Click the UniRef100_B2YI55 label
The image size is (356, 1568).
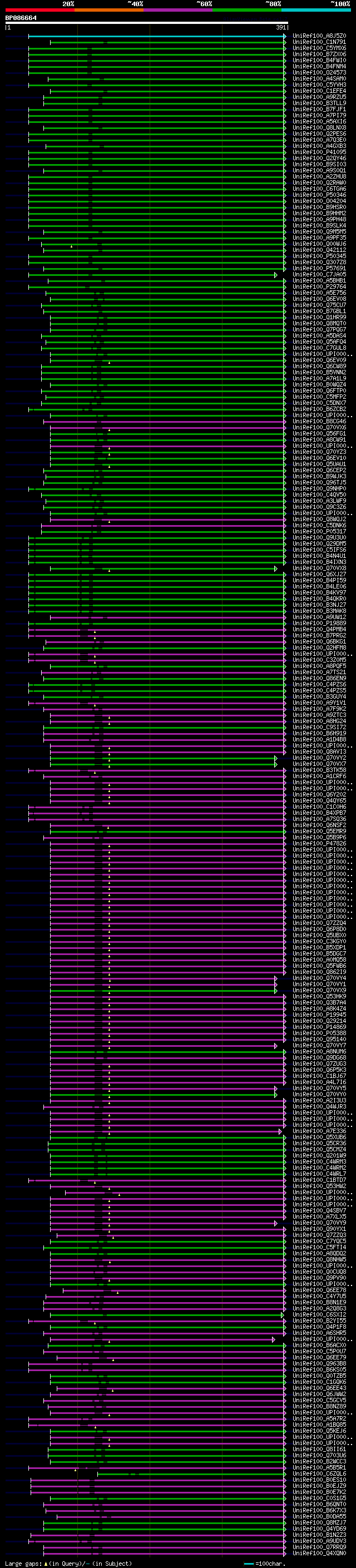[319, 1320]
